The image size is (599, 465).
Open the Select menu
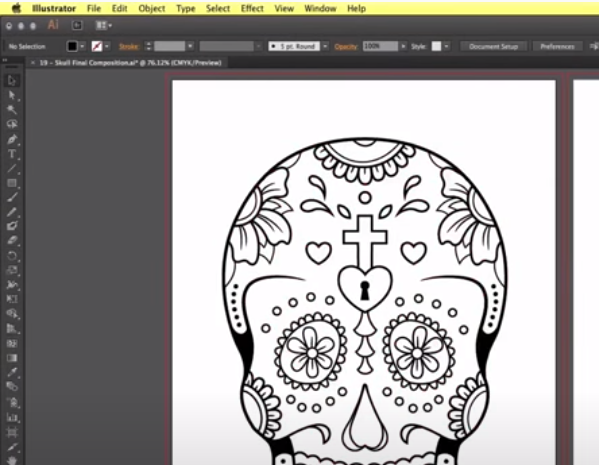(x=218, y=8)
